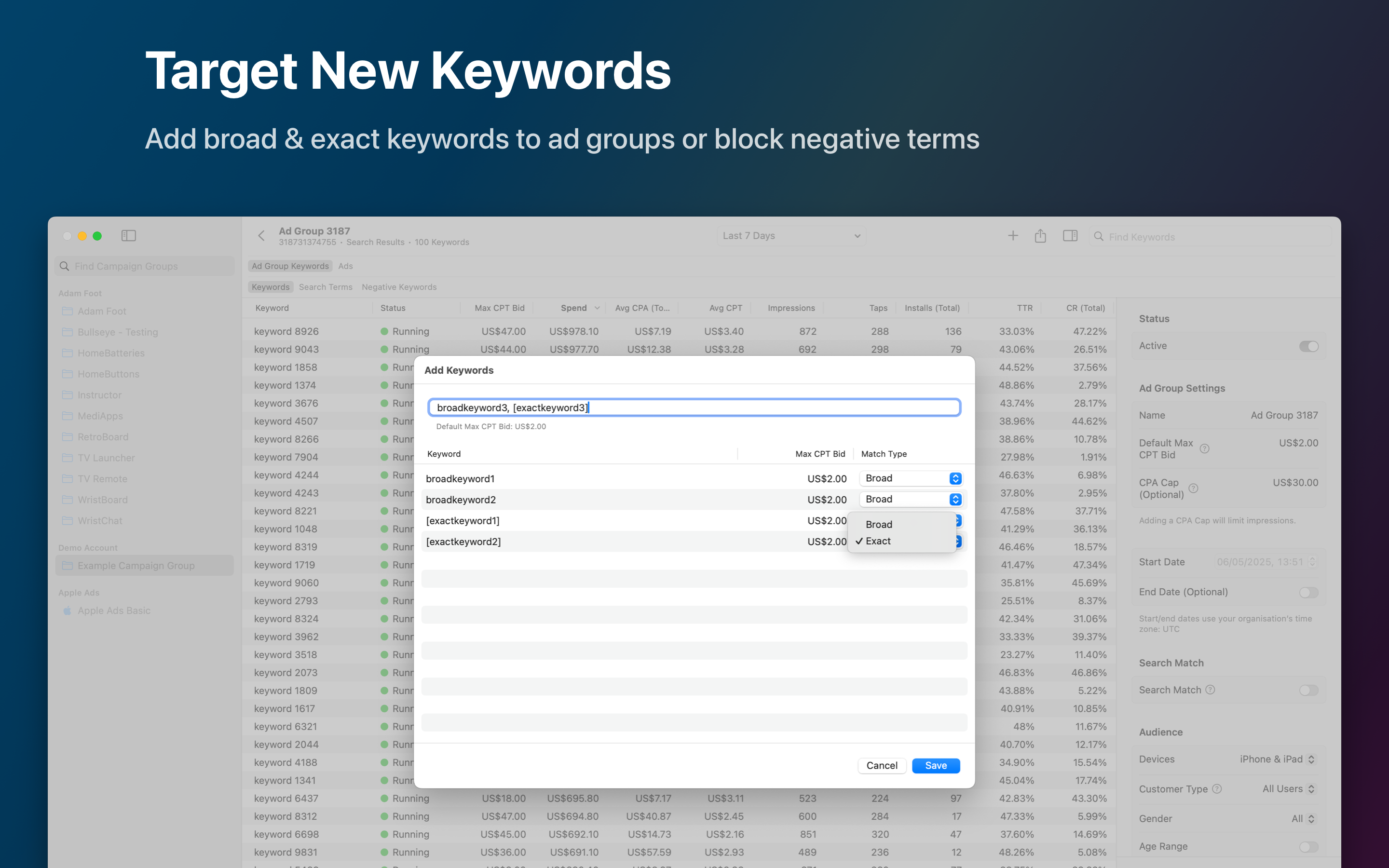Viewport: 1389px width, 868px height.
Task: Click the Find Campaign Groups field
Action: coord(145,266)
